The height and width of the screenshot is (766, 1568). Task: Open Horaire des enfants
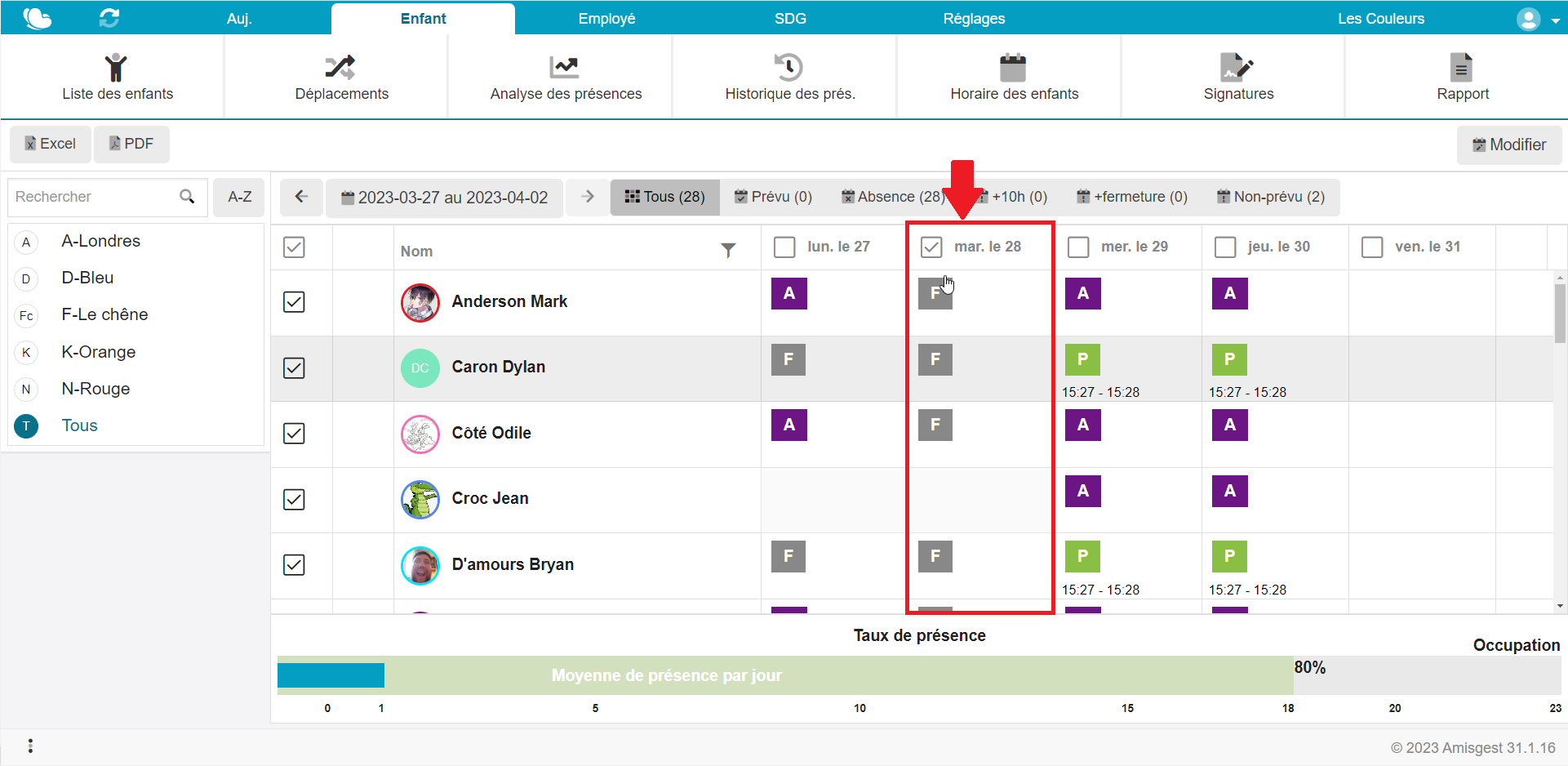click(x=1014, y=78)
